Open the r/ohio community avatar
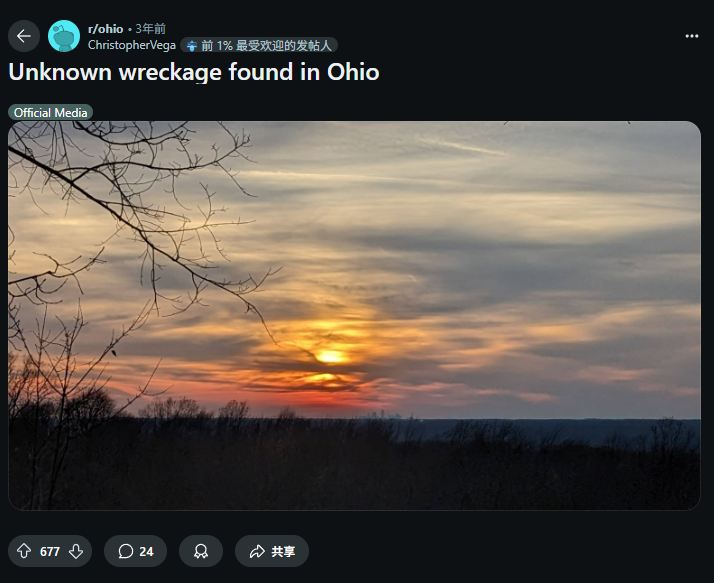The height and width of the screenshot is (583, 714). click(x=64, y=36)
